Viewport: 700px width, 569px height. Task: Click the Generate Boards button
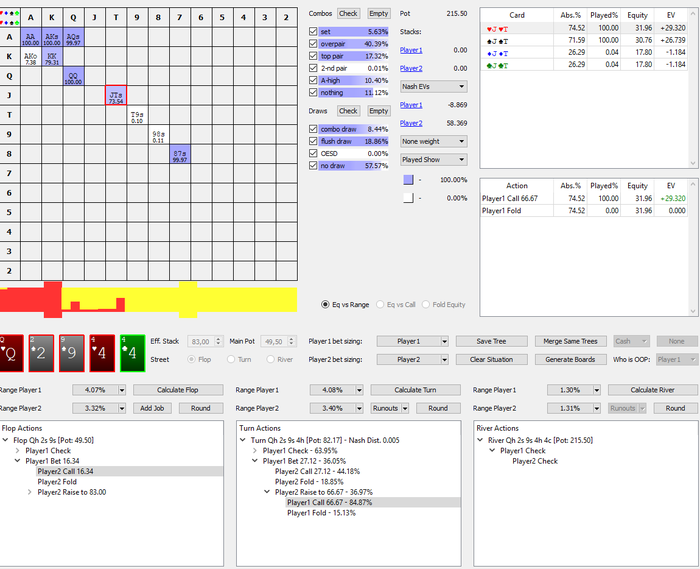pos(571,360)
